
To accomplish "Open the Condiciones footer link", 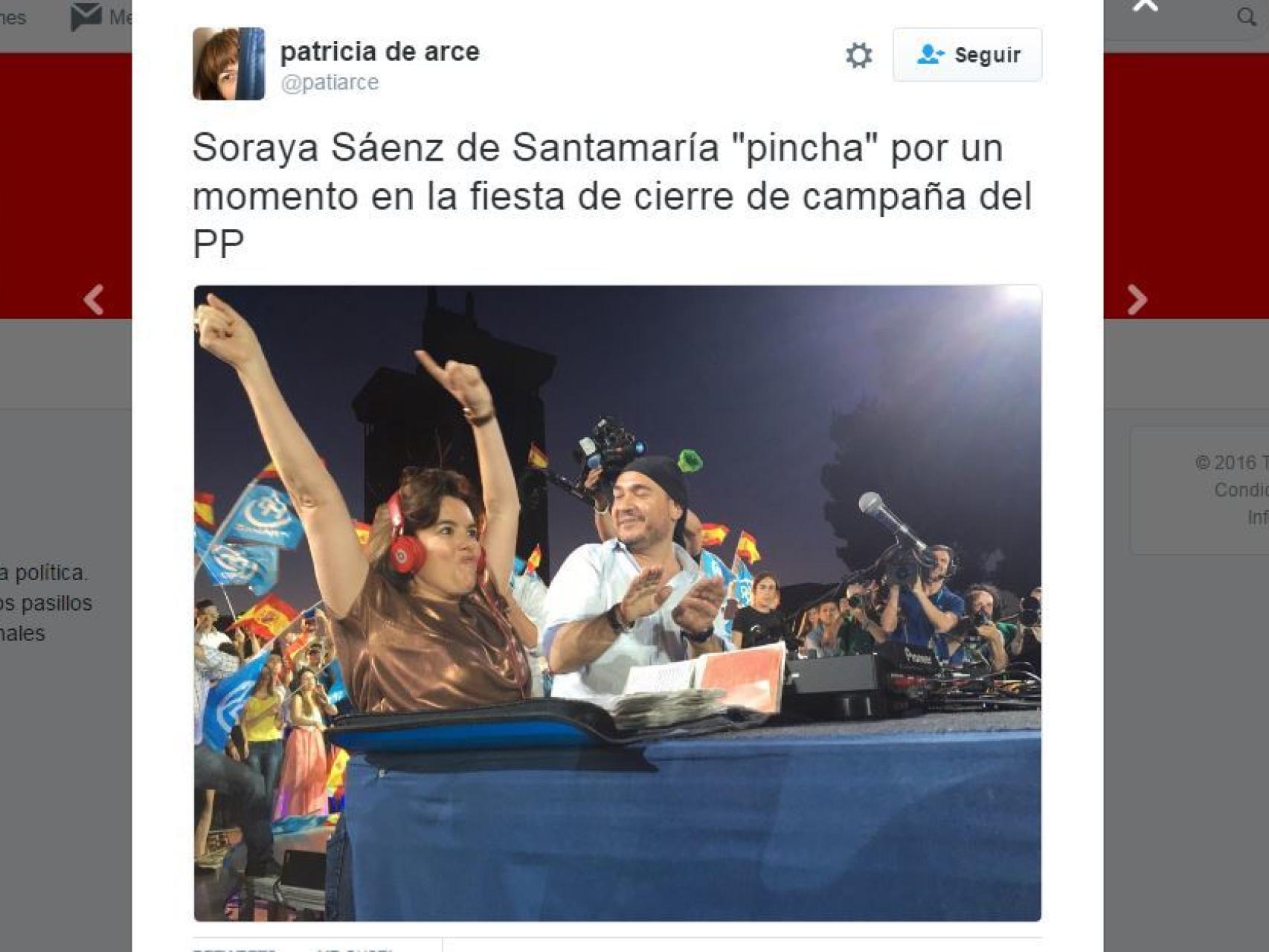I will (1241, 489).
